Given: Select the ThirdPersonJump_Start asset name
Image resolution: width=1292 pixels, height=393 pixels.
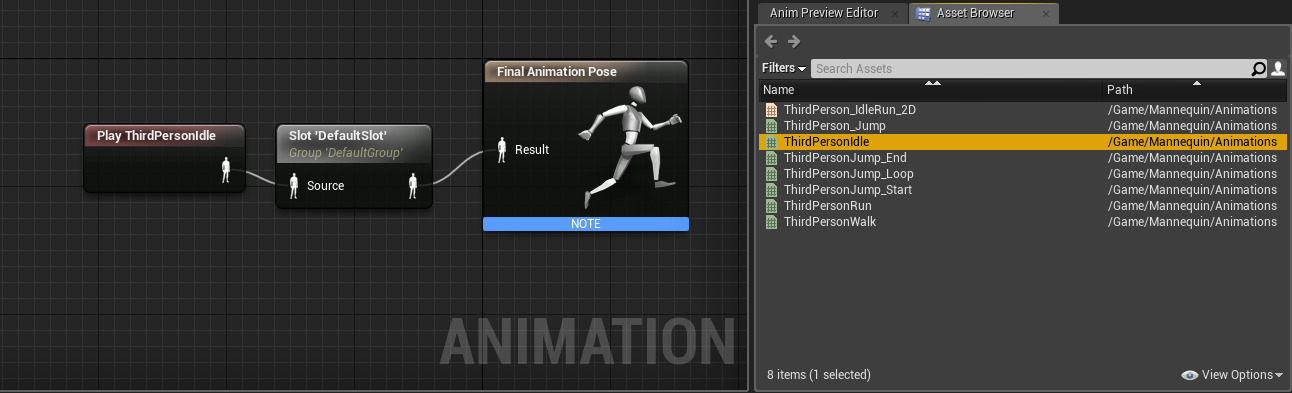Looking at the screenshot, I should pos(848,190).
